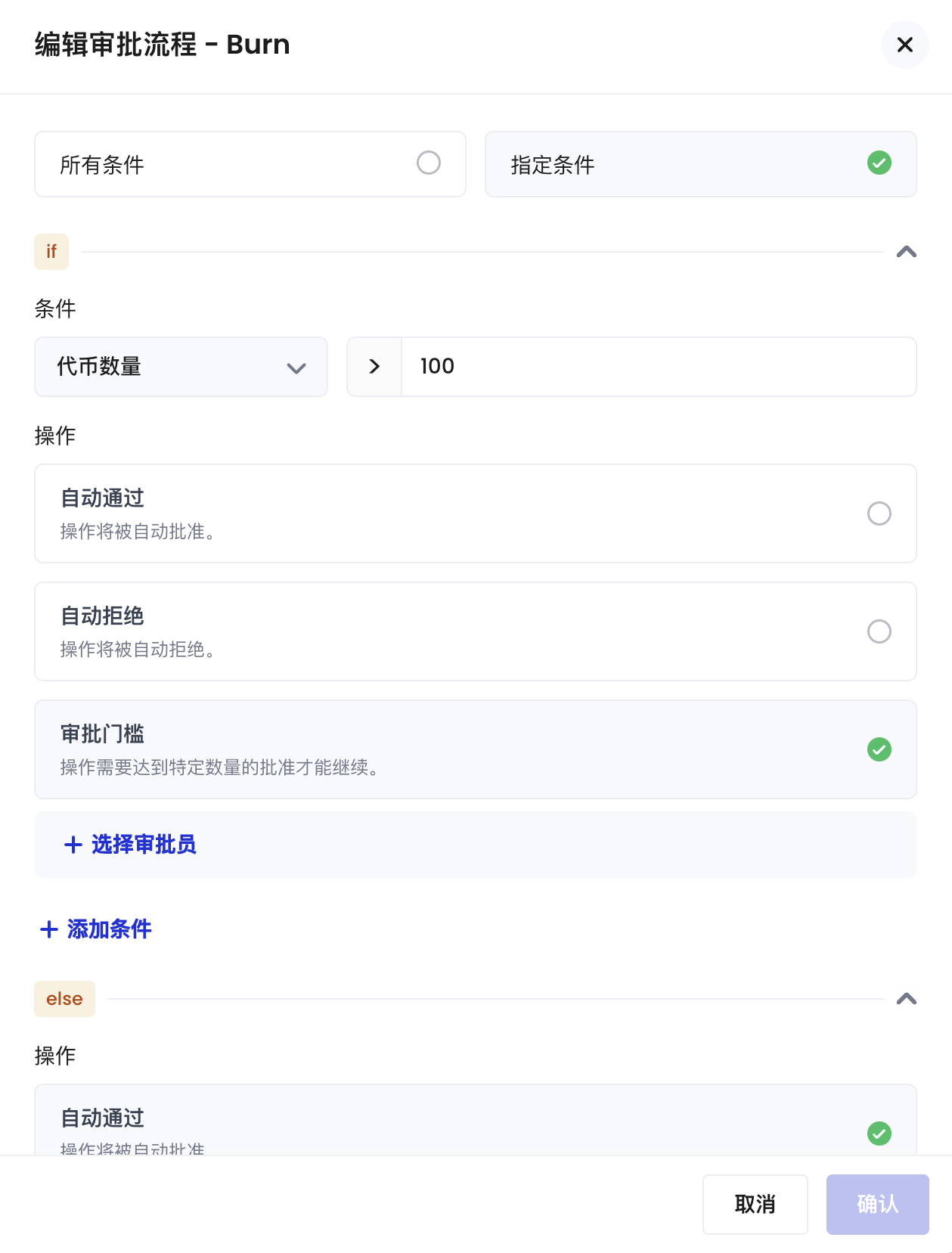This screenshot has width=952, height=1253.
Task: Click the 'else' badge label
Action: point(64,998)
